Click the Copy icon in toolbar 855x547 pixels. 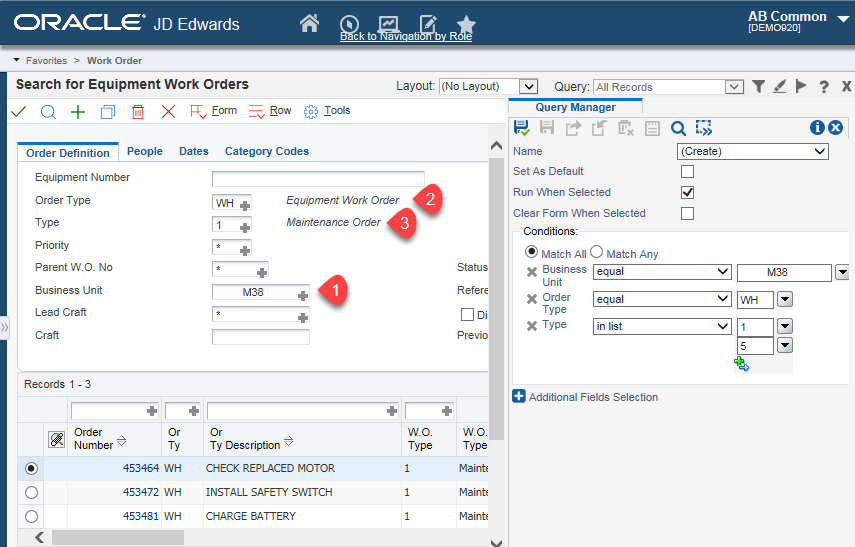click(x=108, y=112)
